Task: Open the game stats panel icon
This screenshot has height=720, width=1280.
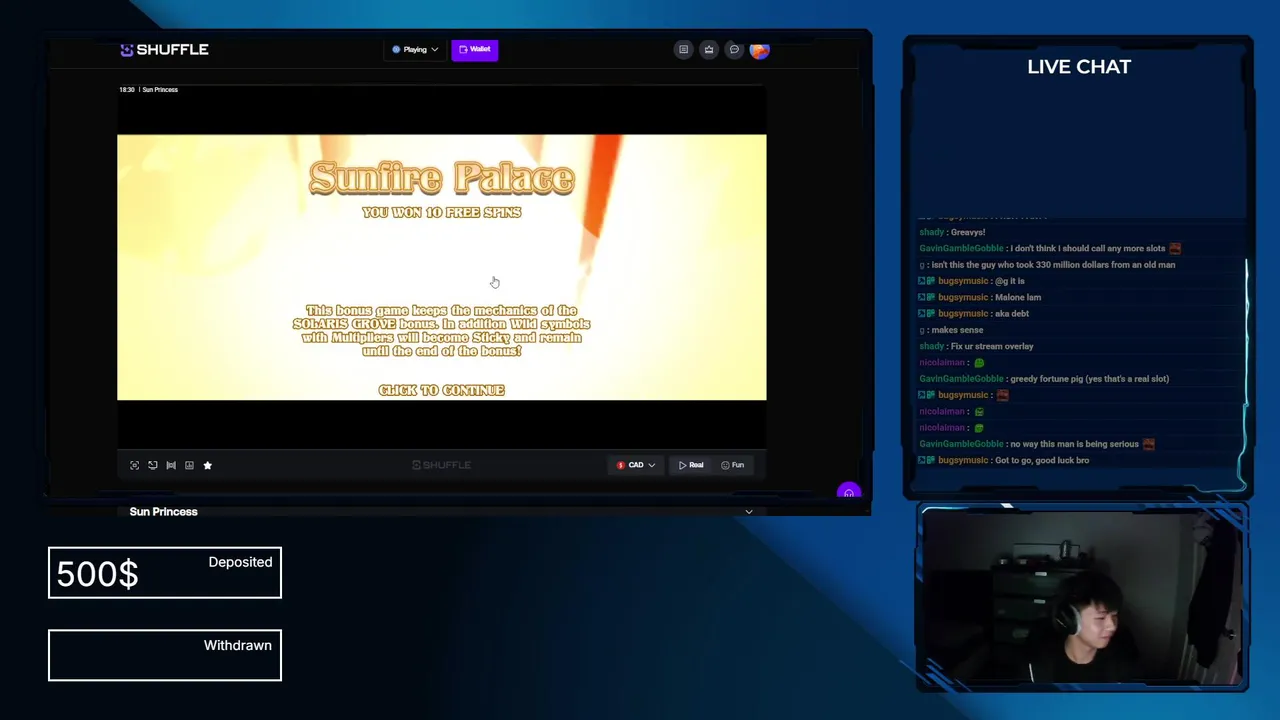Action: click(189, 465)
